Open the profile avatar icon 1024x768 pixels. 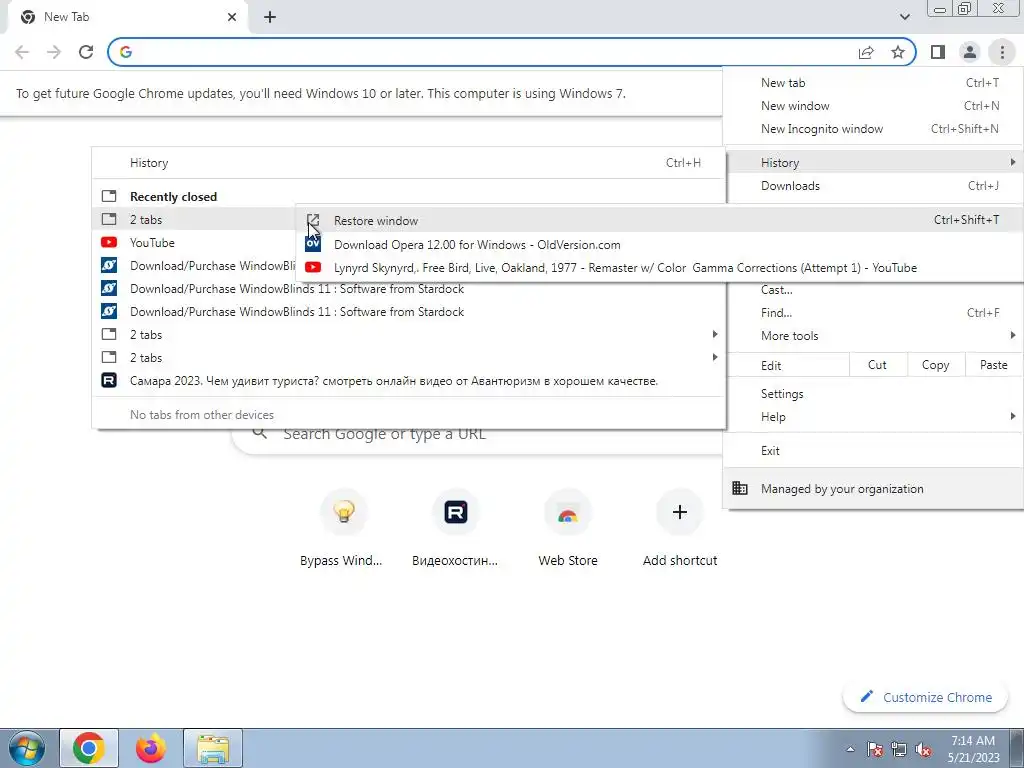coord(970,52)
